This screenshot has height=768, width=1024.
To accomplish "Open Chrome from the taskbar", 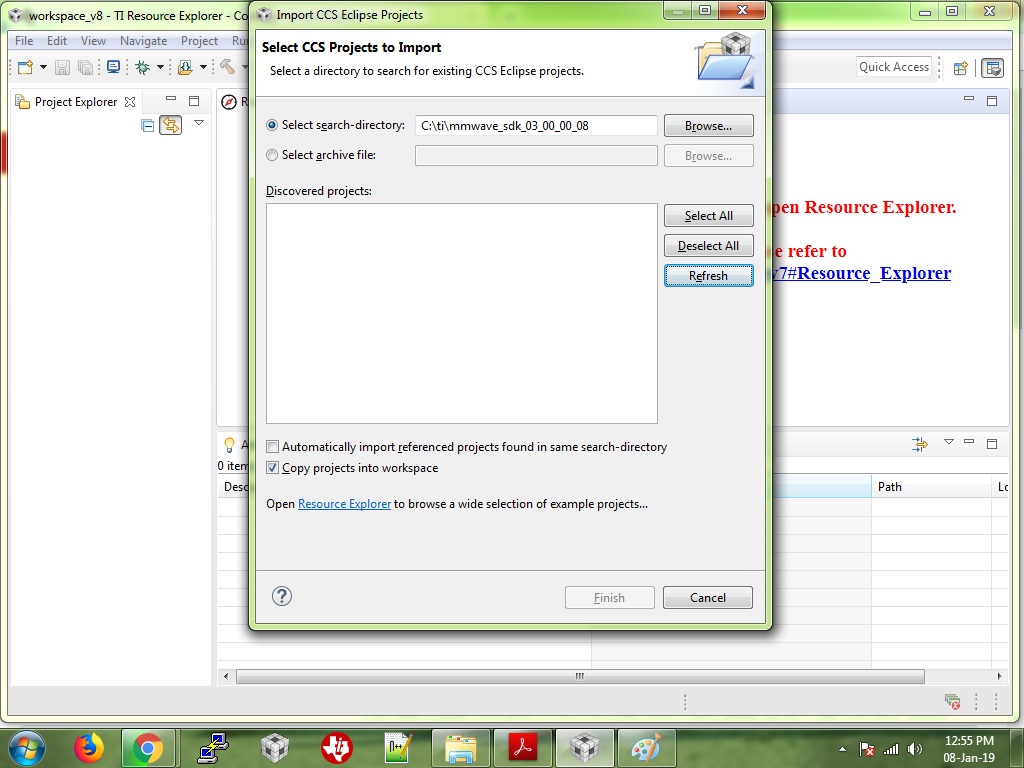I will point(148,748).
